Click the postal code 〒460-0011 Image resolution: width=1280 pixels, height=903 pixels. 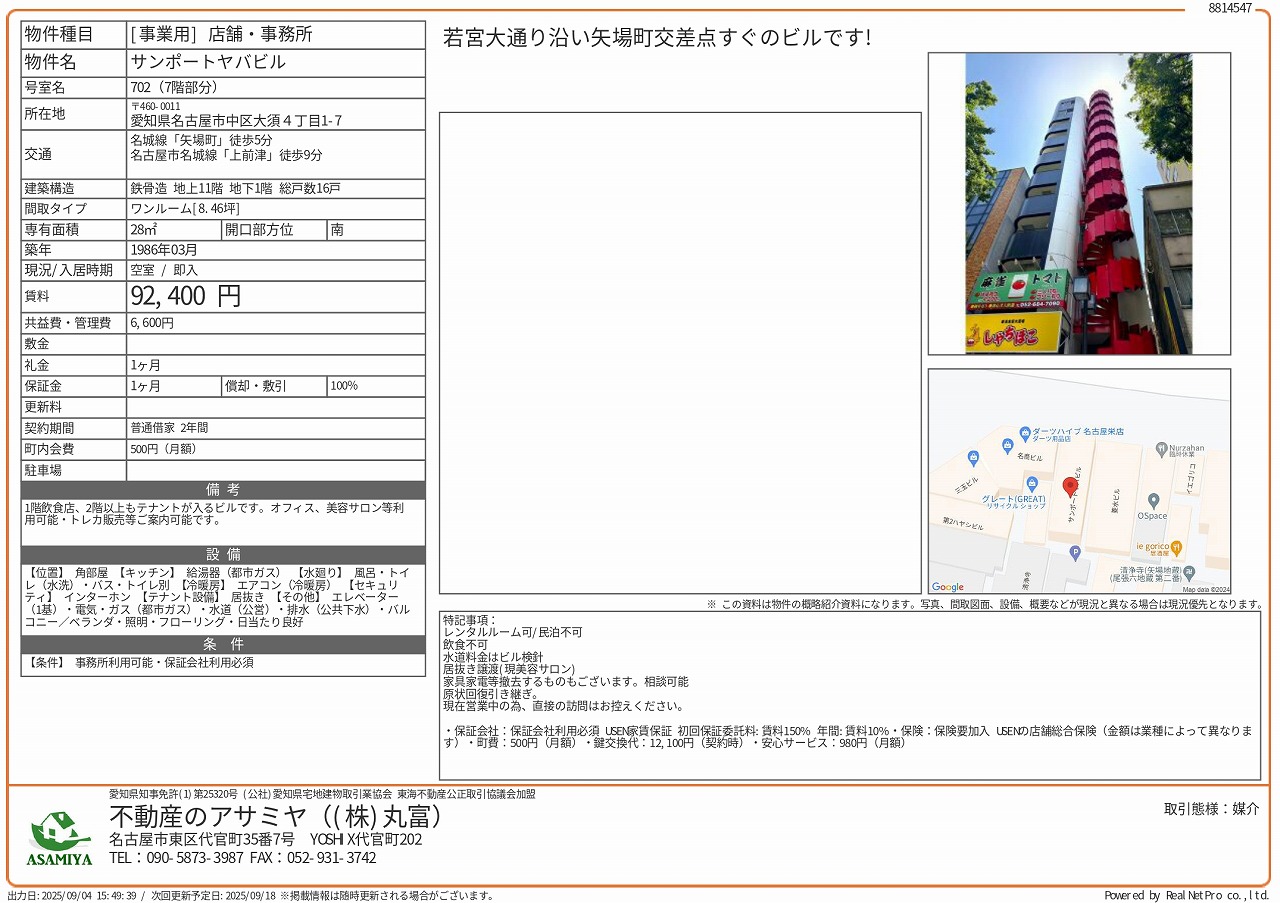(x=156, y=106)
